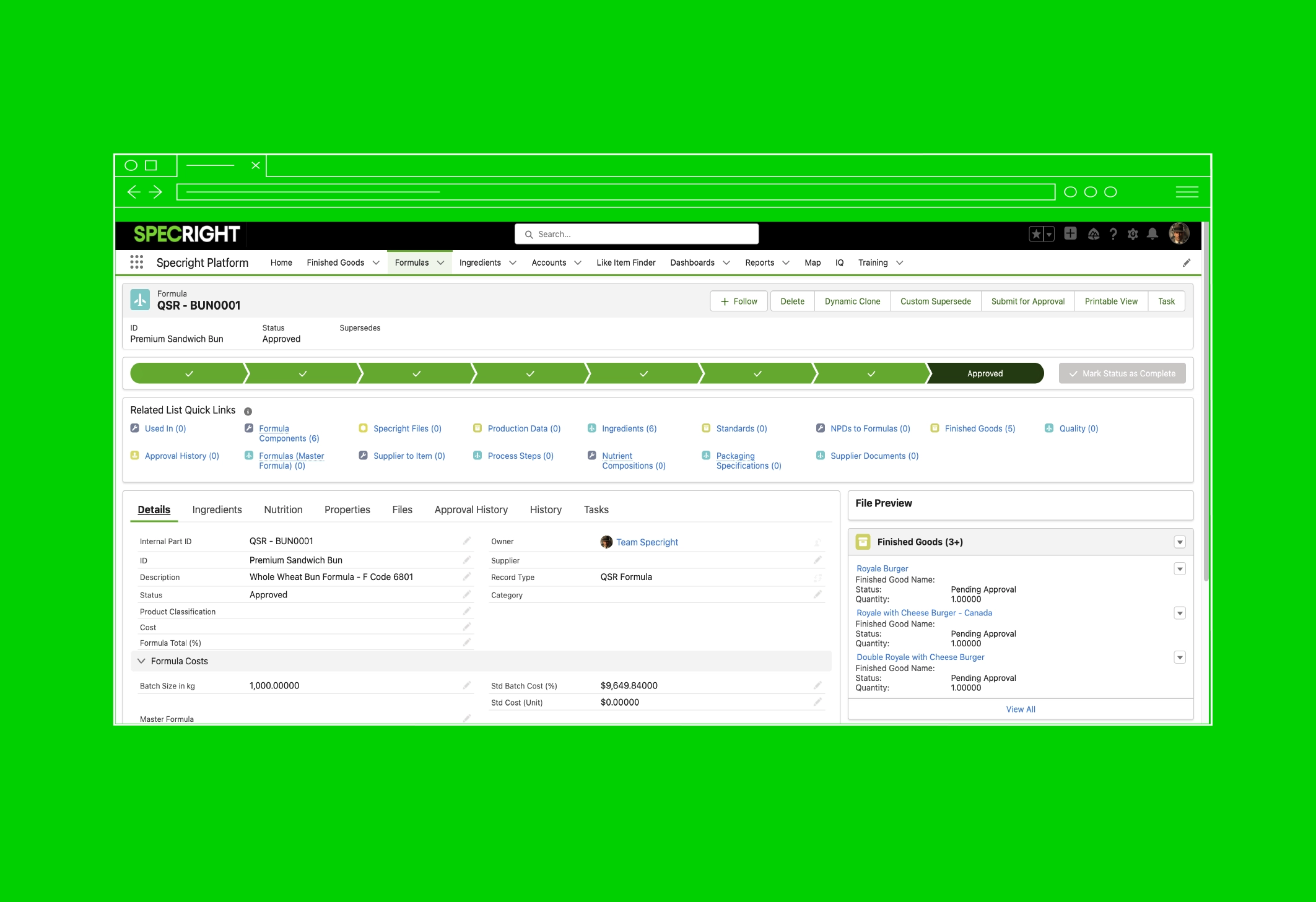Click the favorites star icon
The width and height of the screenshot is (1316, 902).
(1036, 234)
